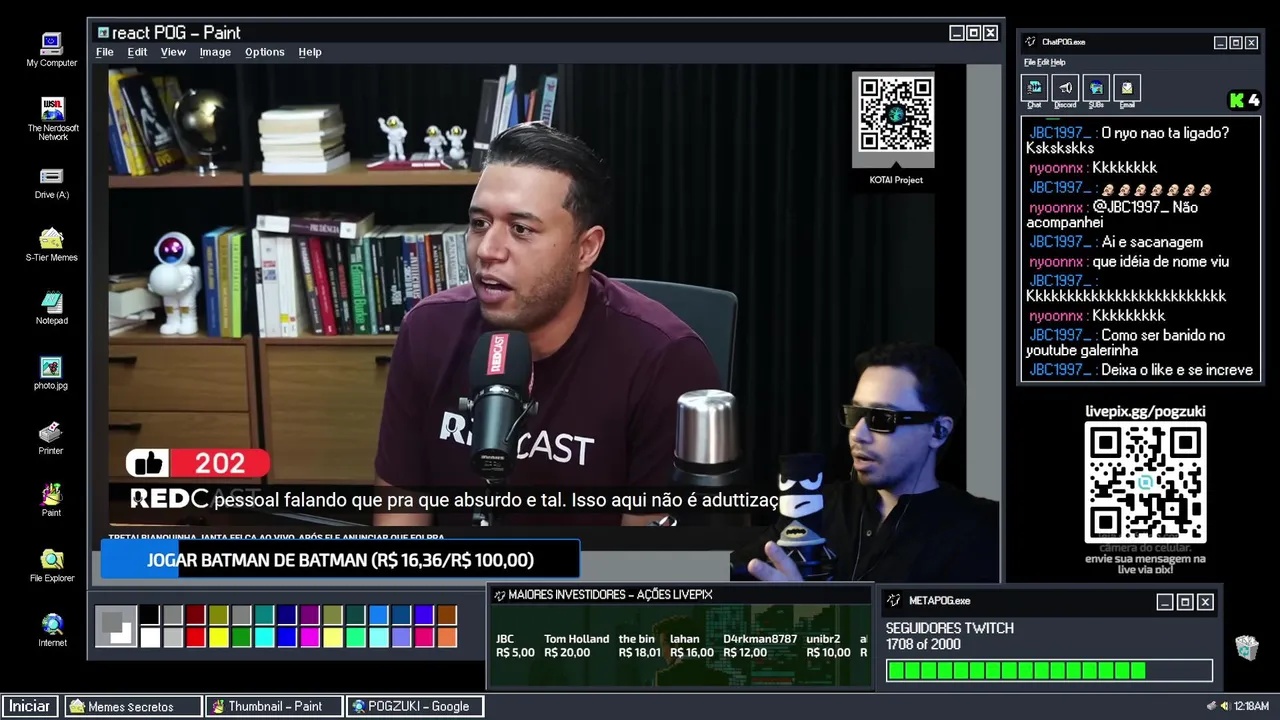This screenshot has width=1280, height=720.
Task: Click the ChatPOG.exe title bar icon
Action: [1030, 42]
